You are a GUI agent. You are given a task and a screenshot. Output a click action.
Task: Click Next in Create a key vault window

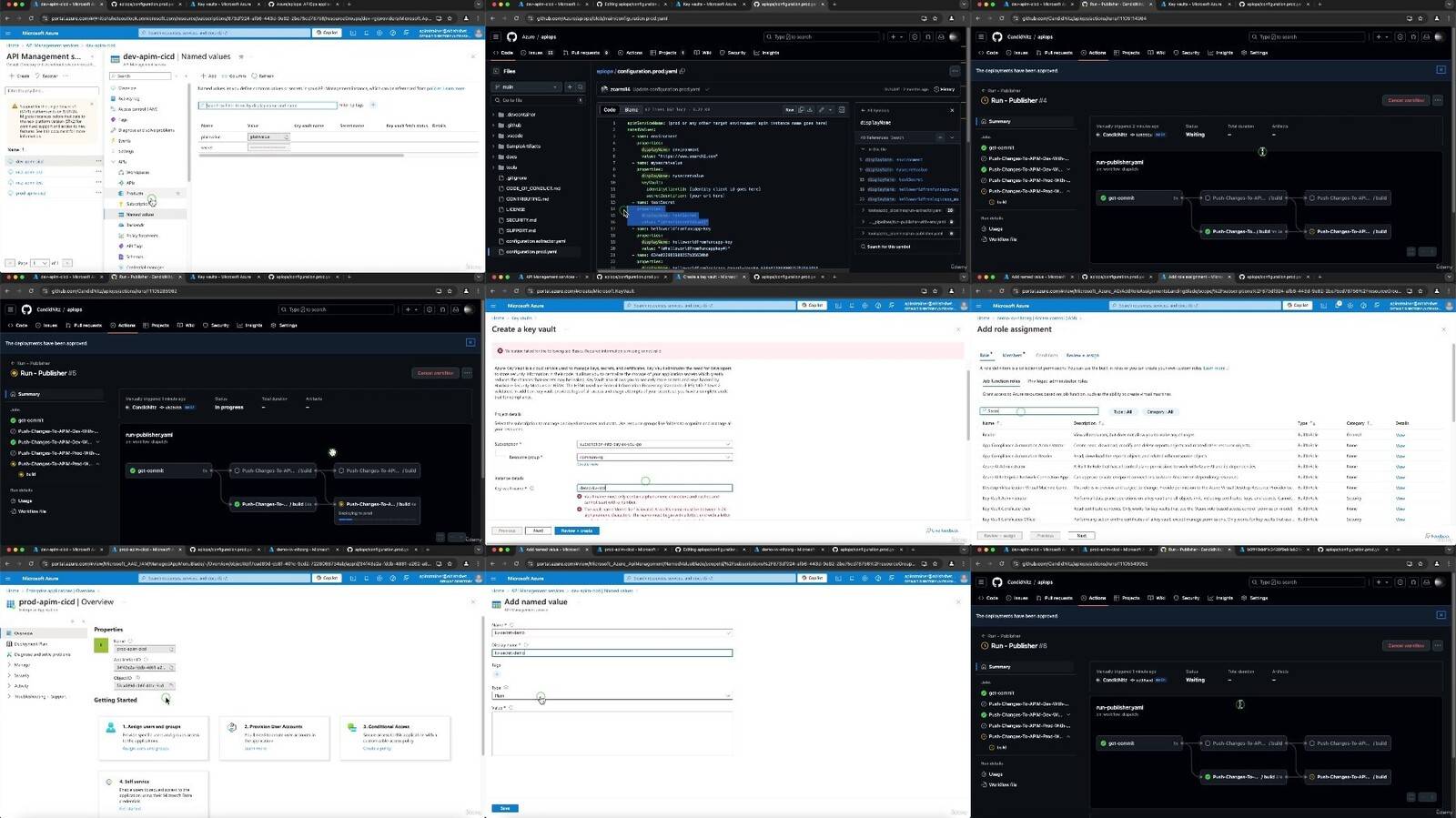click(x=538, y=530)
